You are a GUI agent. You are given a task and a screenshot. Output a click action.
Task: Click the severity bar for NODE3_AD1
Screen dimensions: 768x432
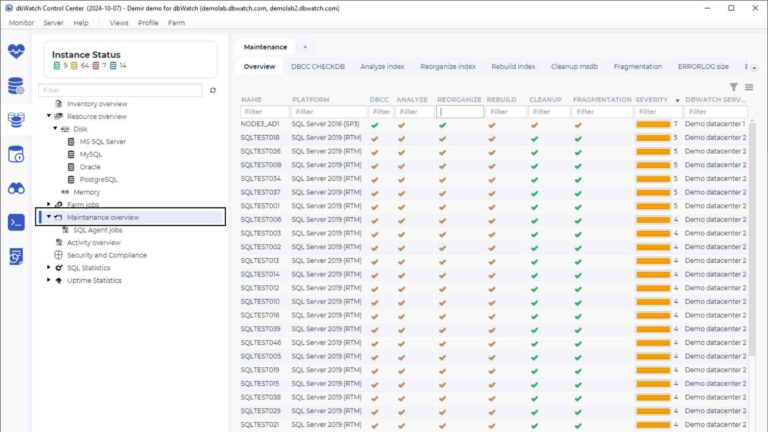[653, 124]
